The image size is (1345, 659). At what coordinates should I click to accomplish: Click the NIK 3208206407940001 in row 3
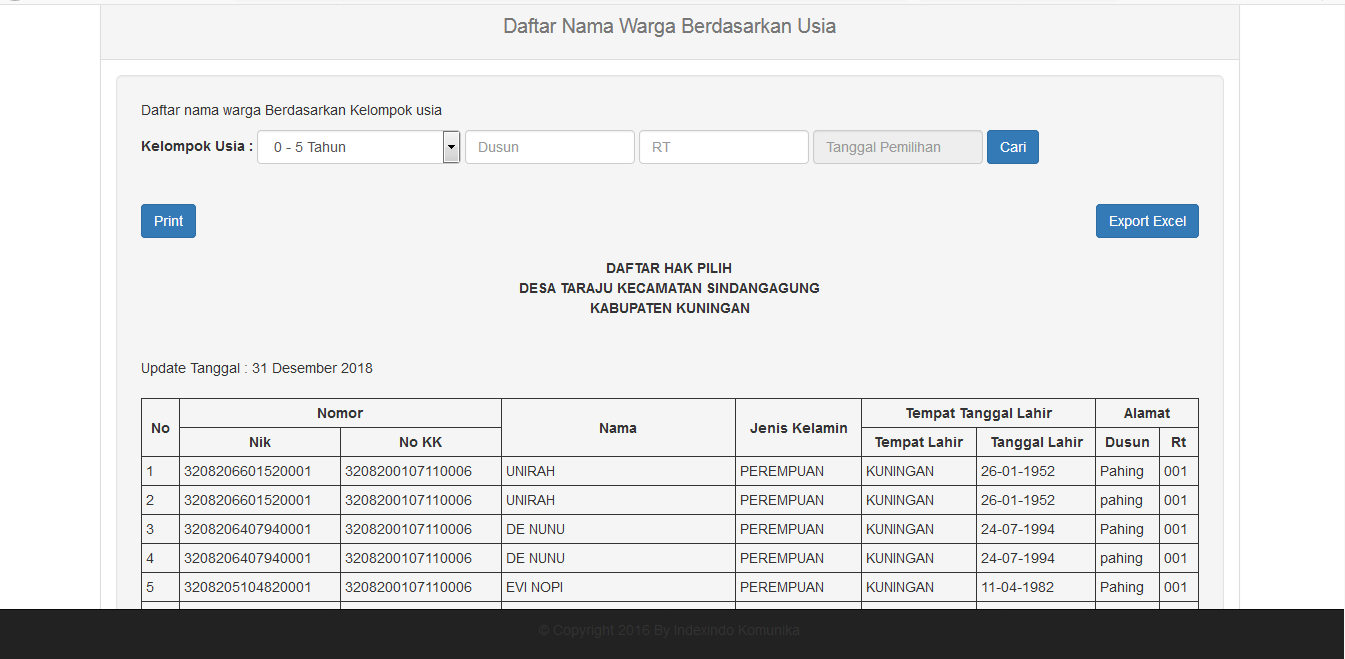[x=248, y=529]
